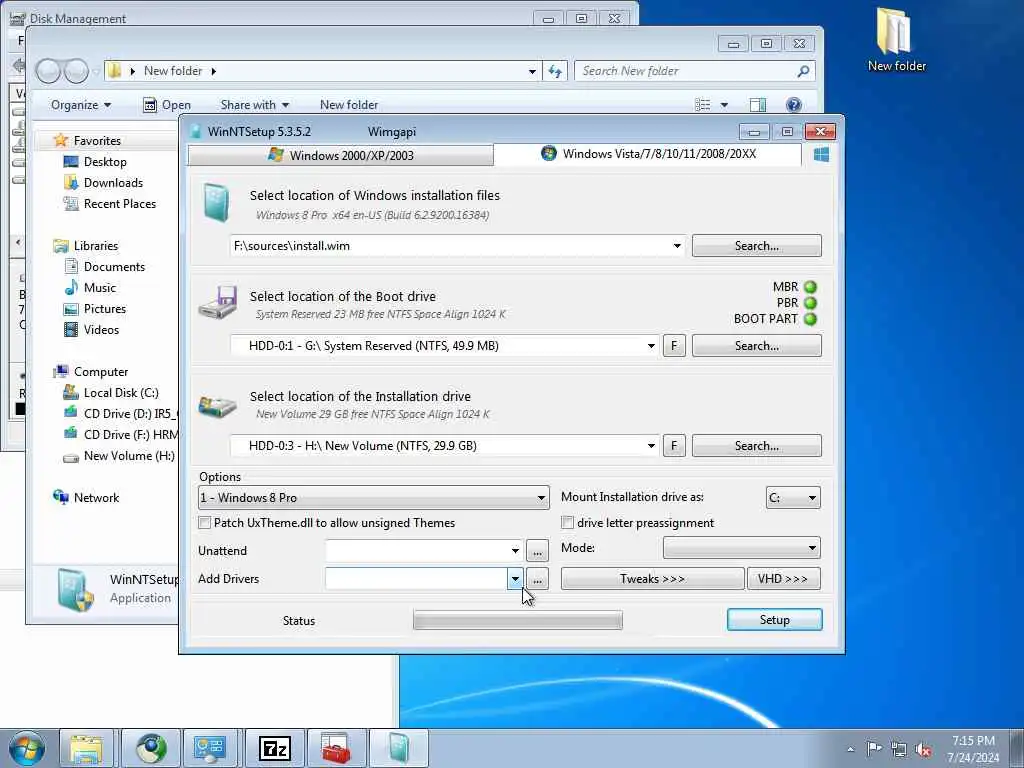The width and height of the screenshot is (1024, 768).
Task: Open VHD >>> options
Action: 783,579
